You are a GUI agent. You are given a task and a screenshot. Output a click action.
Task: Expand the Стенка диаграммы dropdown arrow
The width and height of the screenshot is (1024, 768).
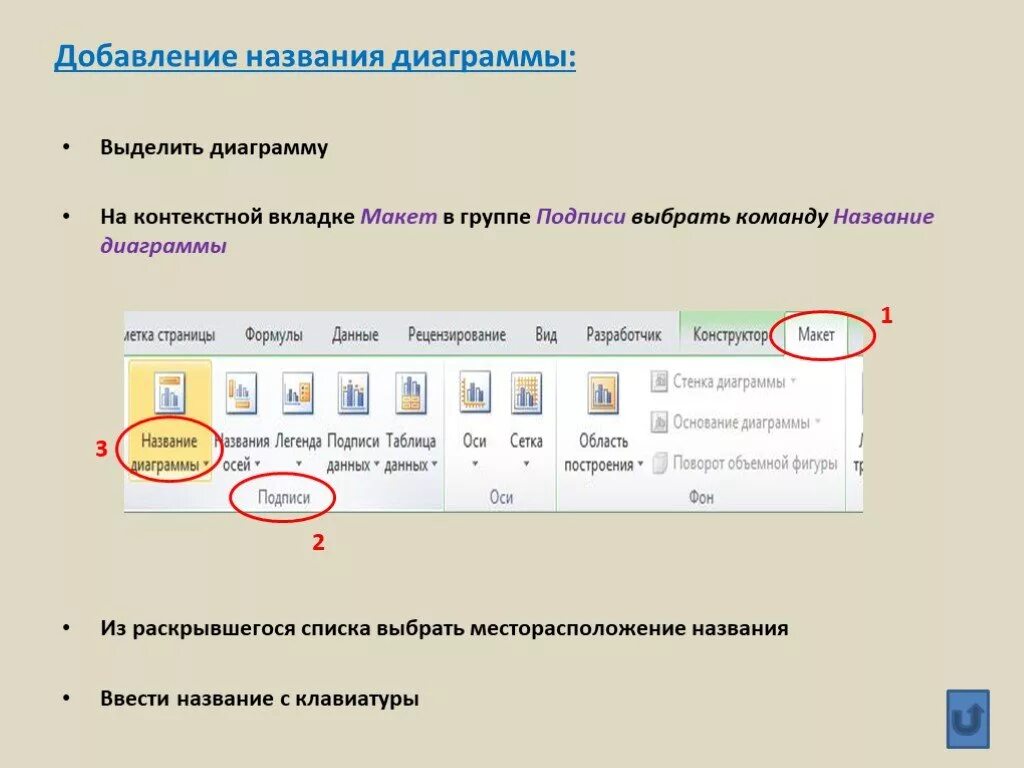[x=793, y=381]
